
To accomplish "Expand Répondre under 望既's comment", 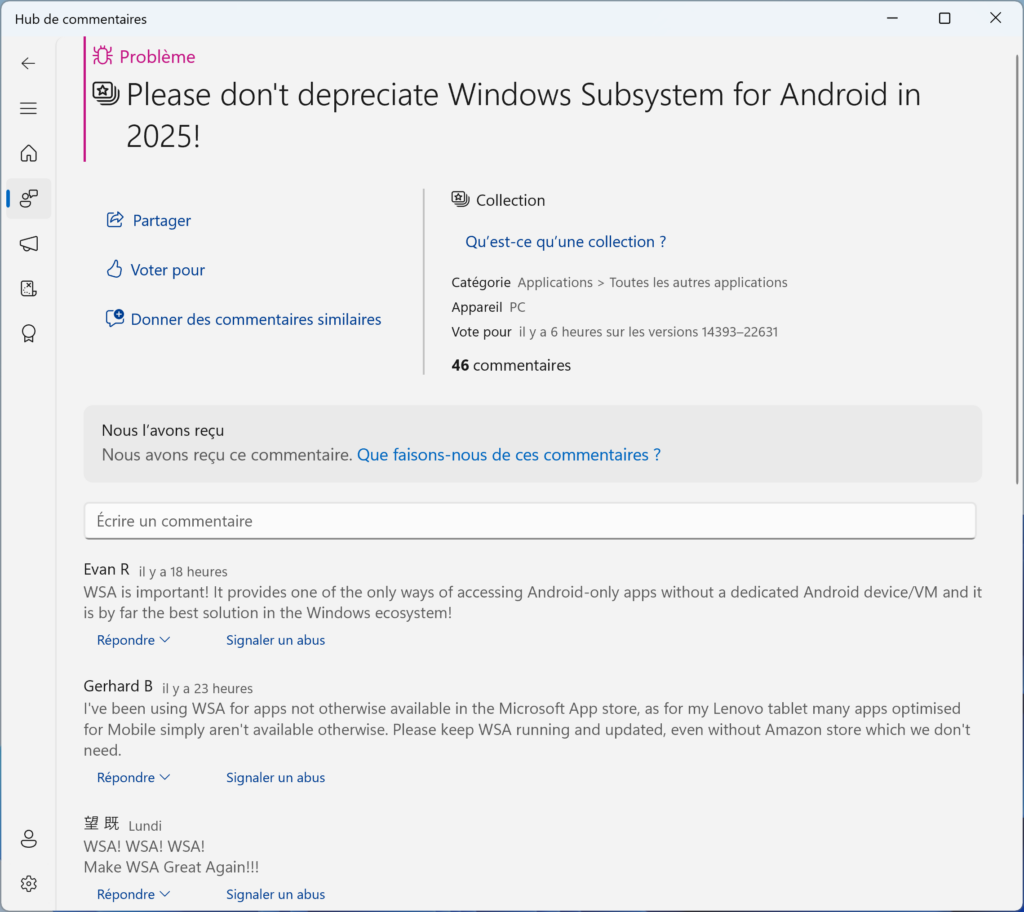I will [133, 894].
